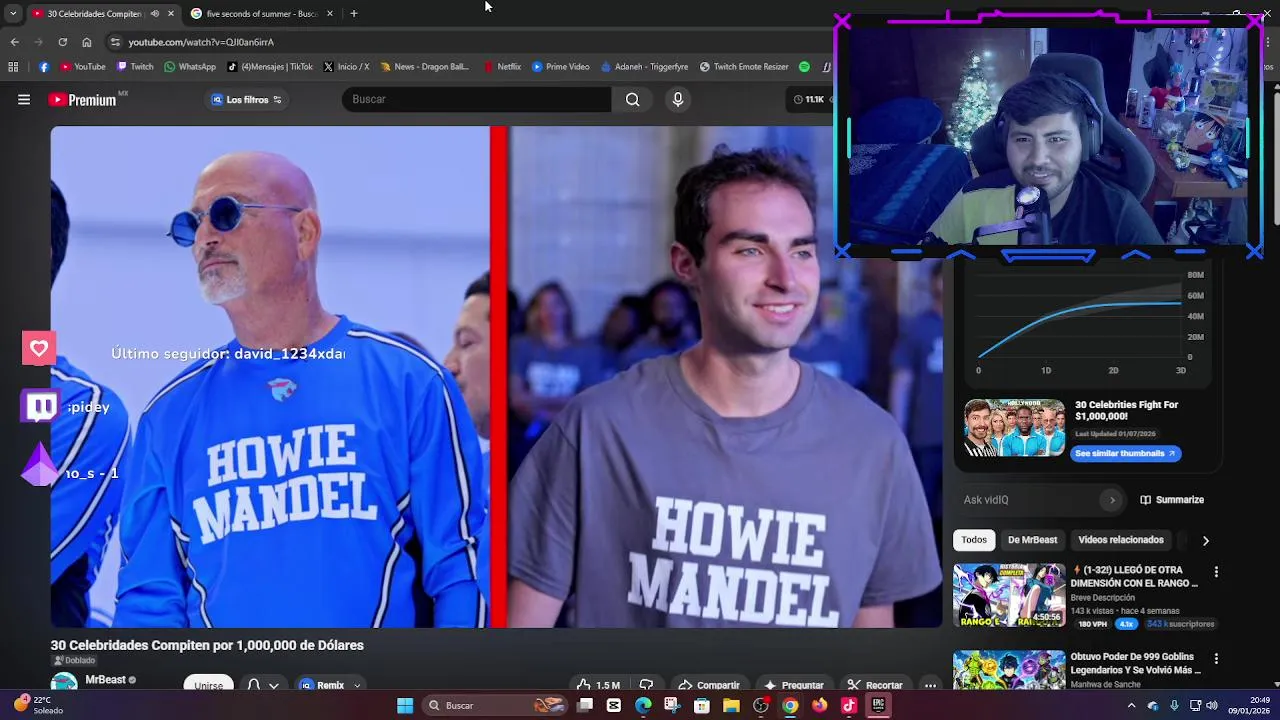Open the Inicio / X bookmark
1280x720 pixels.
click(x=346, y=67)
